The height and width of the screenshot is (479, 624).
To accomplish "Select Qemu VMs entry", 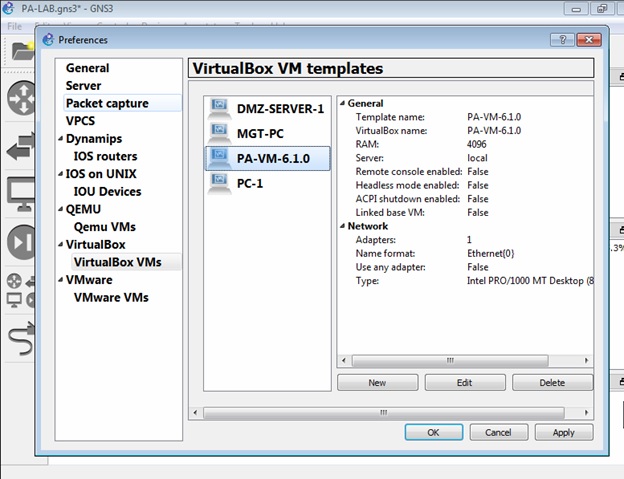I will point(105,227).
